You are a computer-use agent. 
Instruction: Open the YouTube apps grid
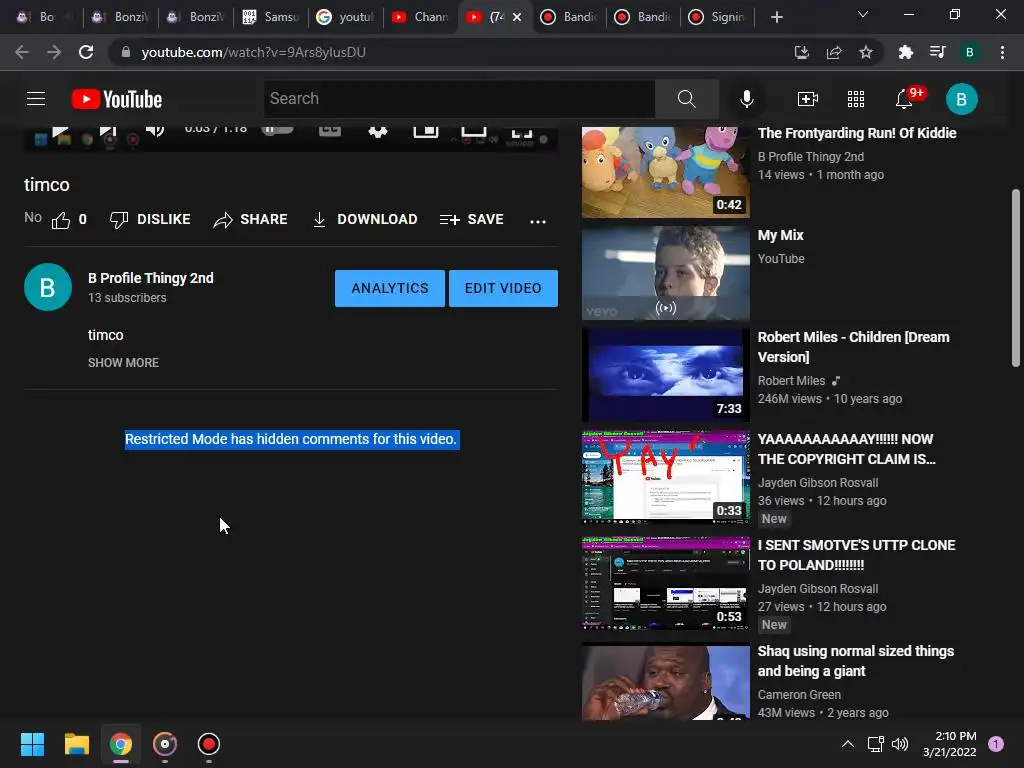point(856,99)
